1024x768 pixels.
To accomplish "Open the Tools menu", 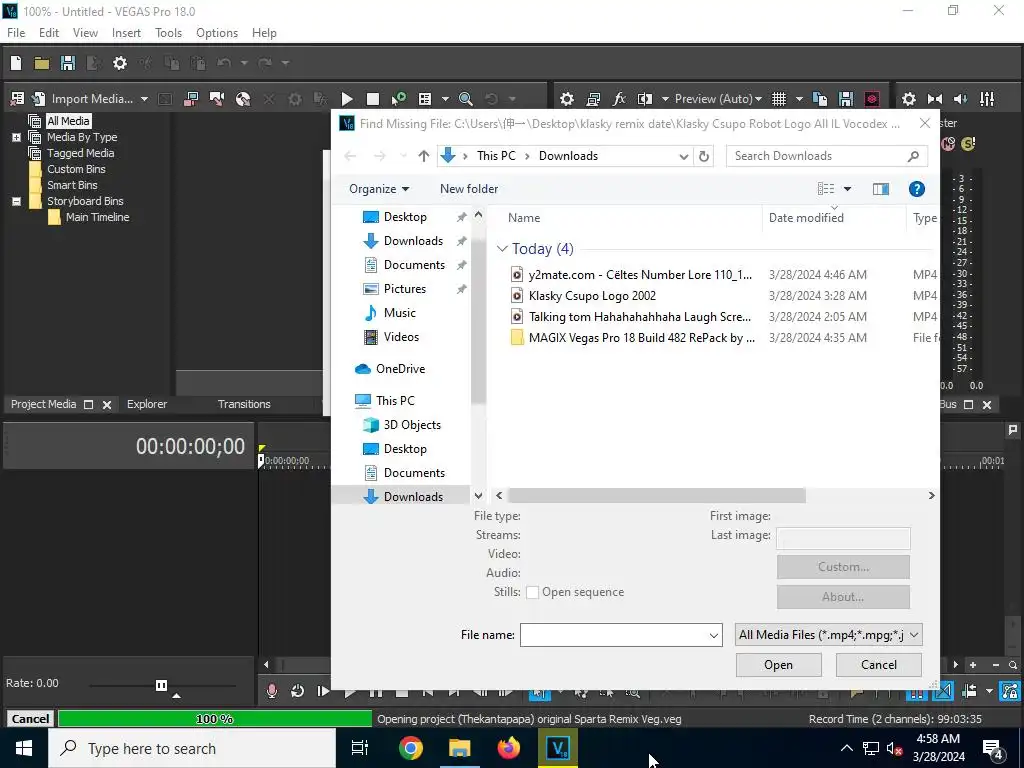I will click(168, 33).
